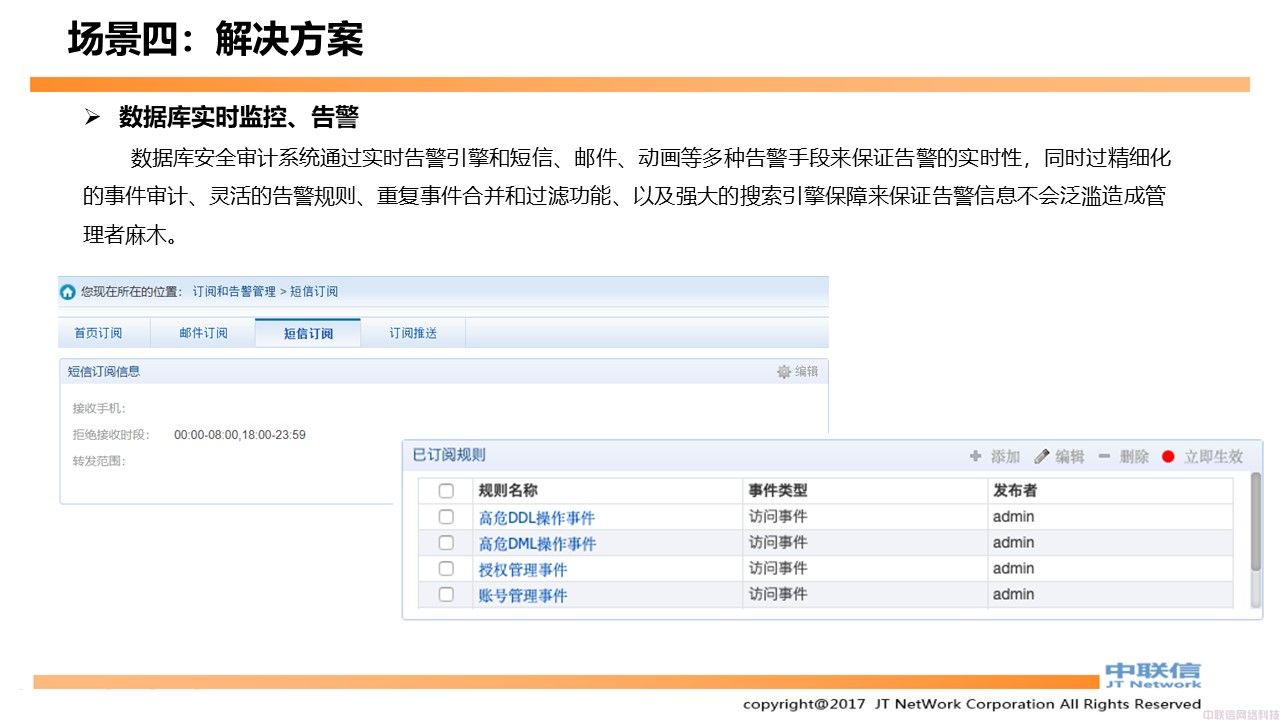
Task: Click the 中联信 JT Network logo
Action: tap(1153, 675)
